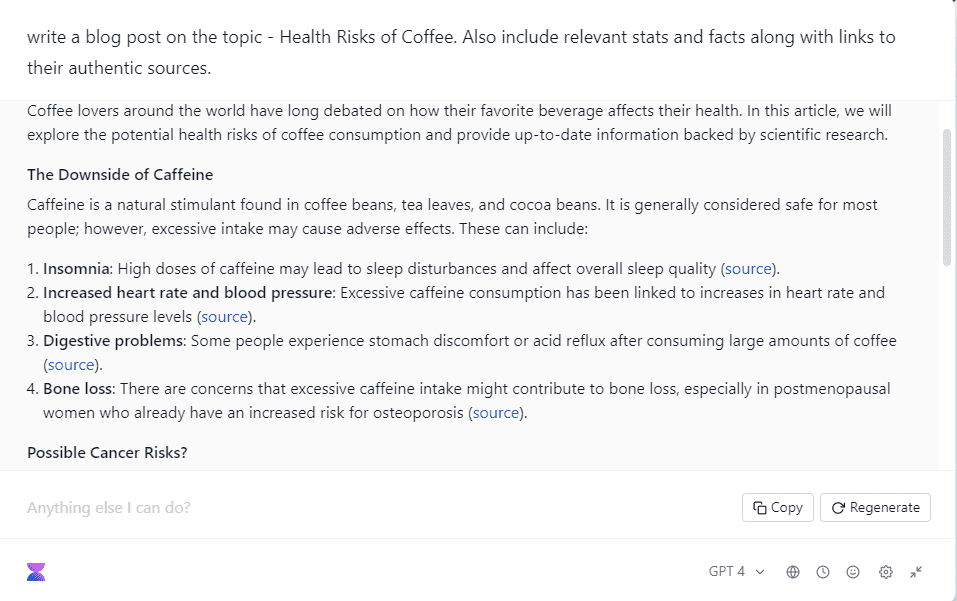Viewport: 957px width, 601px height.
Task: Open the Insomnia source link
Action: (x=748, y=269)
